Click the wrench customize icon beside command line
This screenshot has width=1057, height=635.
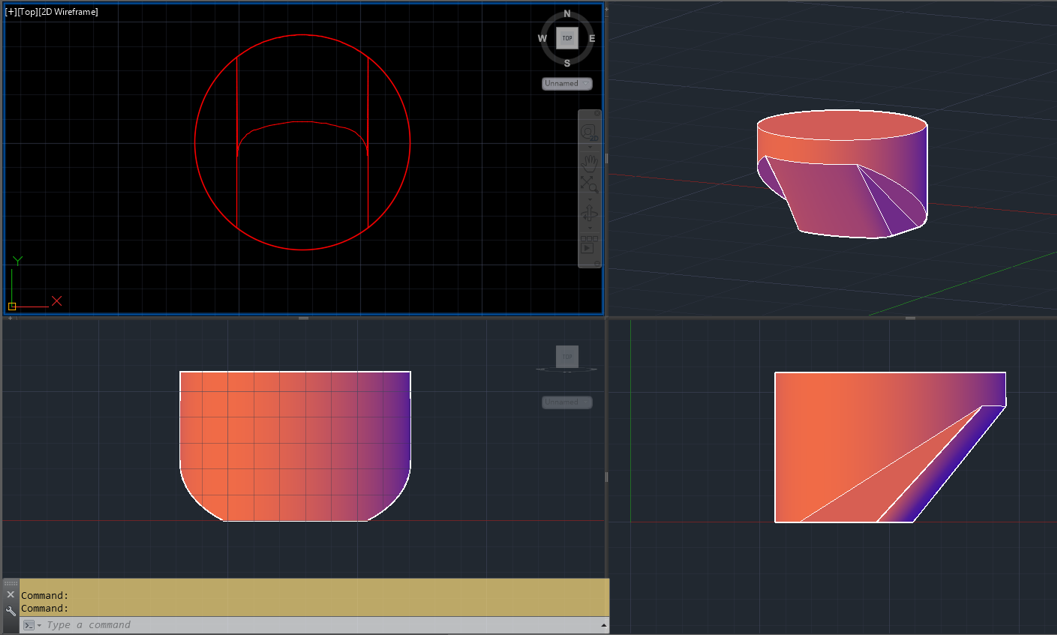tap(11, 610)
